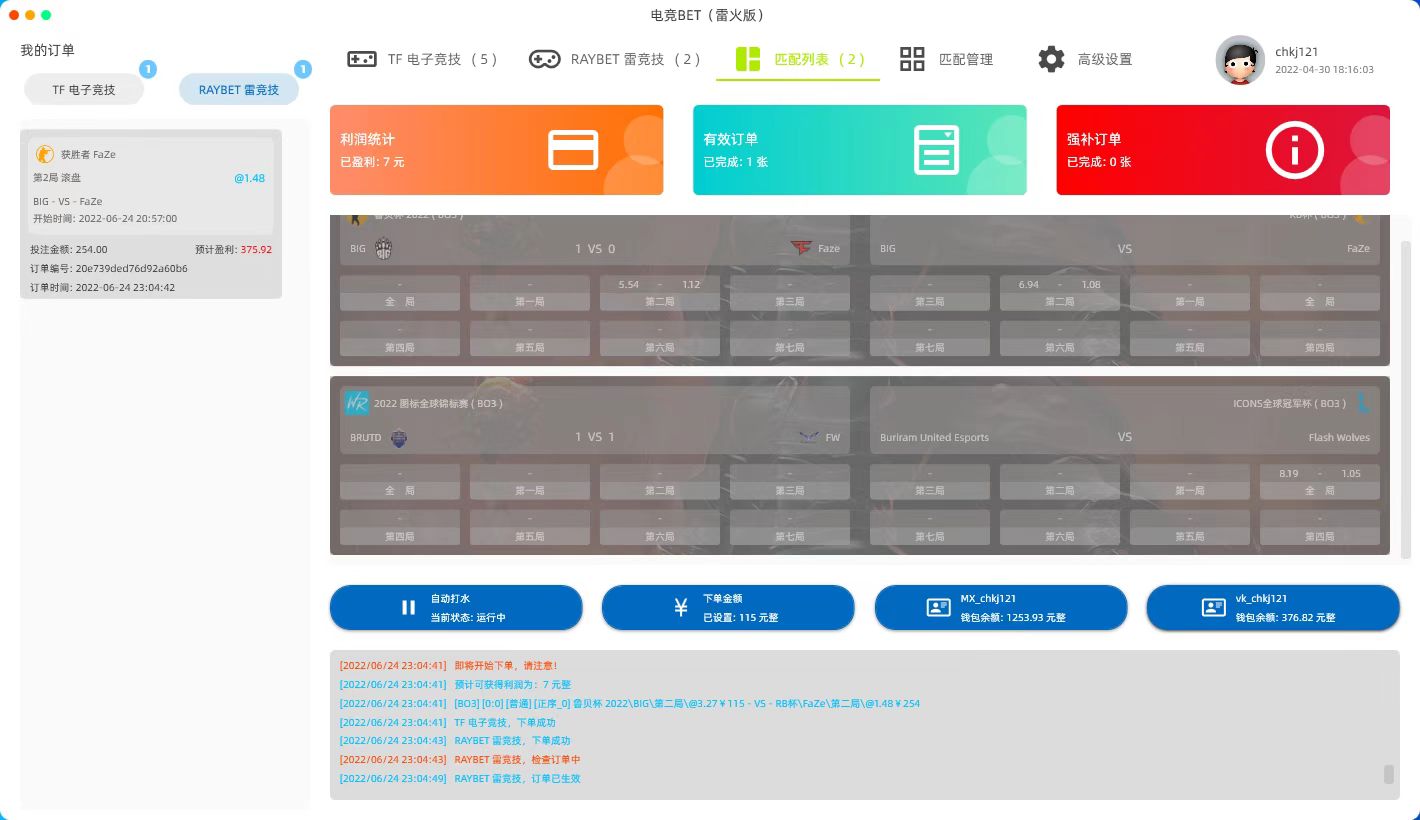Screen dimensions: 1420x820
Task: Click order number 20e739ded76d92a60b6
Action: pyautogui.click(x=131, y=269)
